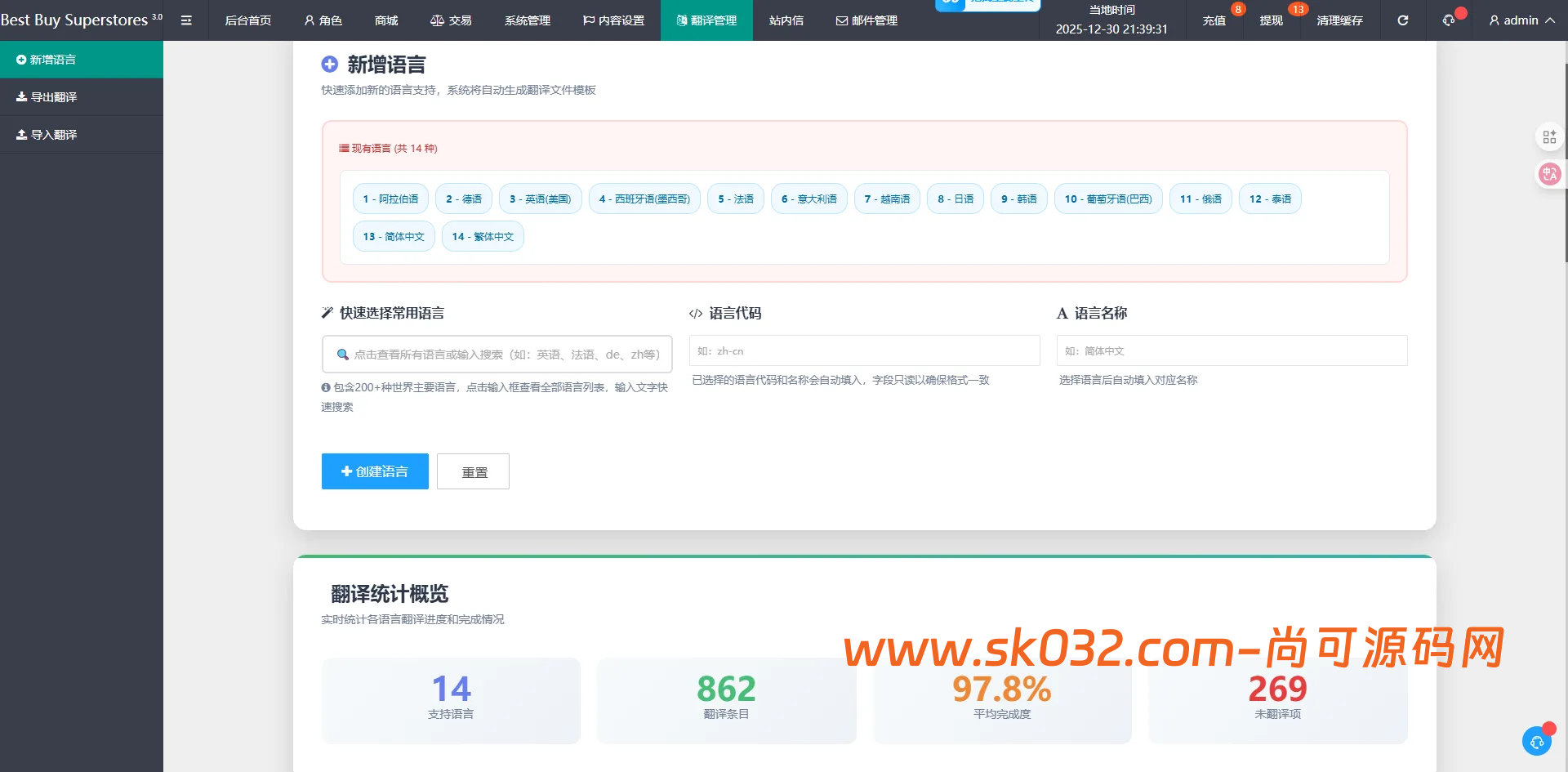Click the refresh icon in the top bar
The width and height of the screenshot is (1568, 772).
1403,20
